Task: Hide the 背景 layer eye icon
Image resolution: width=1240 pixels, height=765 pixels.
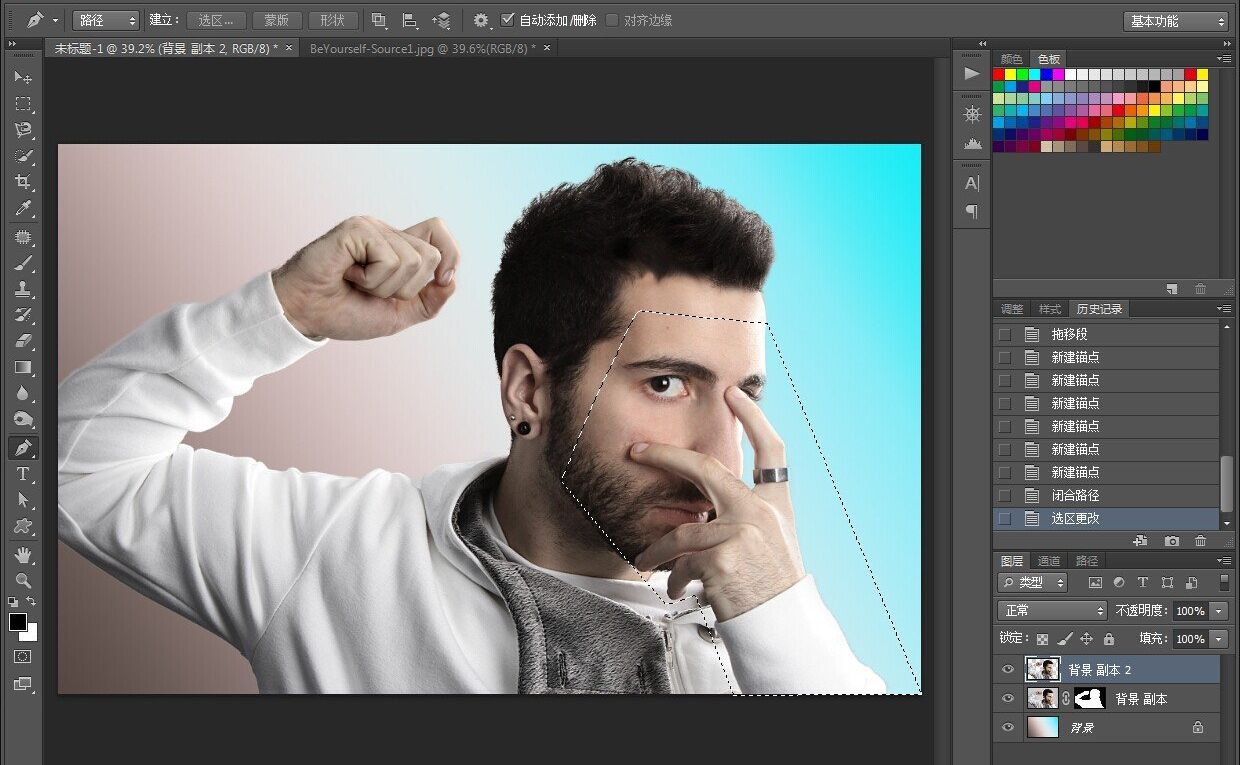Action: click(x=1008, y=728)
